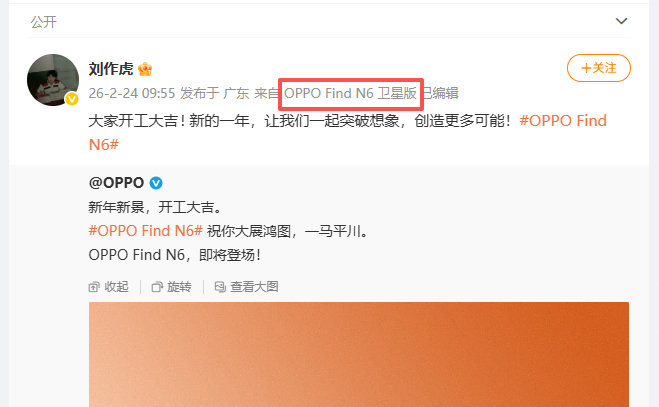
Task: Click the yellow verified badge on avatar
Action: (72, 99)
